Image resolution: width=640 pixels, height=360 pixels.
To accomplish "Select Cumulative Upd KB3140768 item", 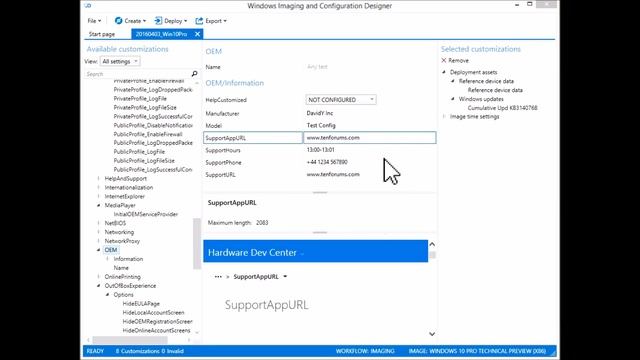I will (502, 108).
